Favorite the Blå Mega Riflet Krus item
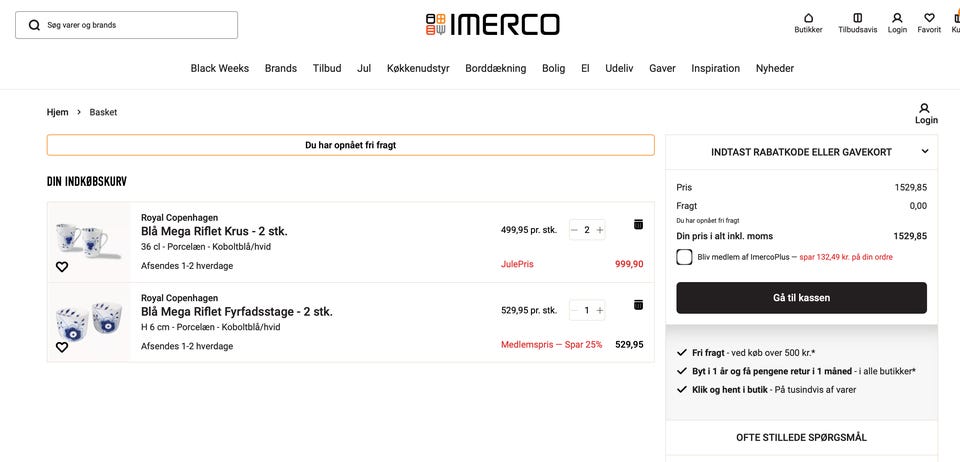The width and height of the screenshot is (960, 462). [x=62, y=267]
